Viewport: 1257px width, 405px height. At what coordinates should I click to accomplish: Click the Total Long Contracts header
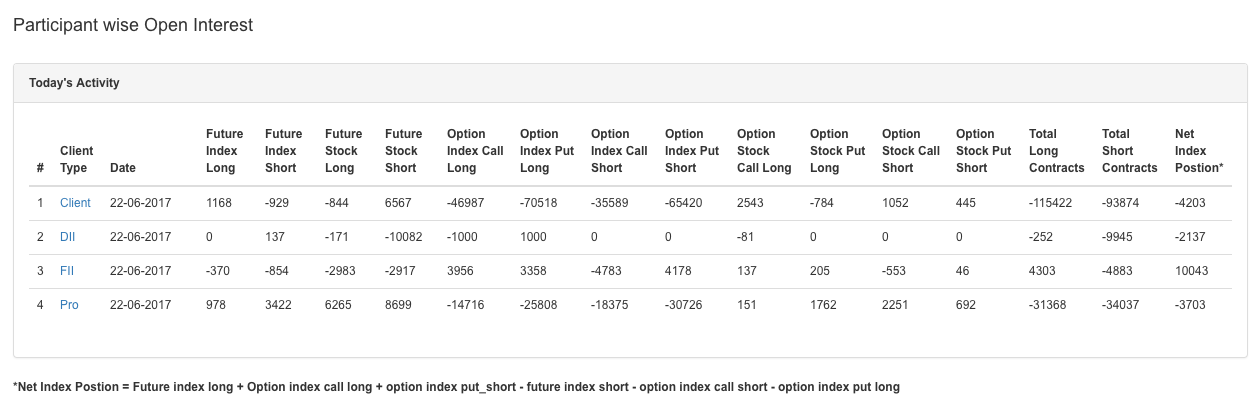(x=1057, y=151)
